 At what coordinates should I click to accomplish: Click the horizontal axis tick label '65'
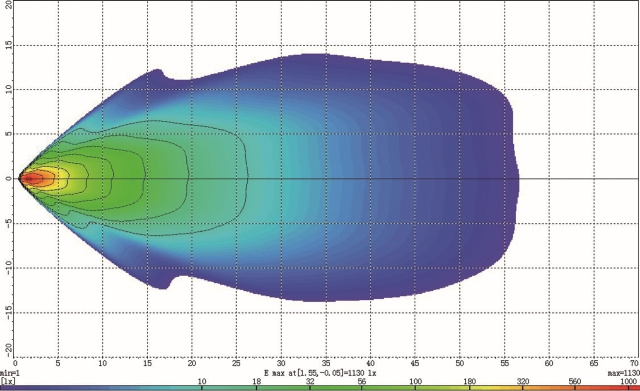(593, 363)
